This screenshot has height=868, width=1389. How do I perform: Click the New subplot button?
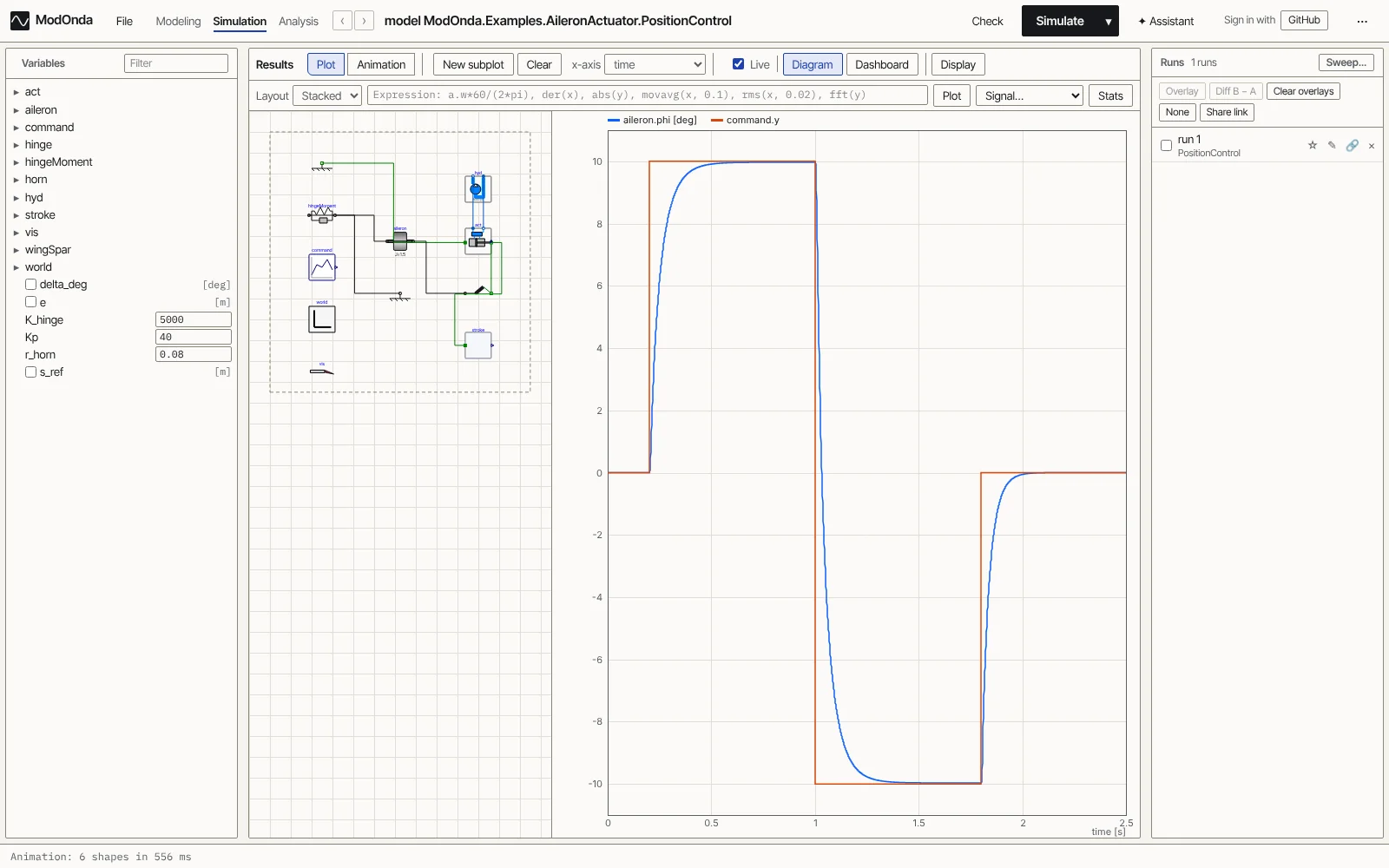(x=473, y=64)
